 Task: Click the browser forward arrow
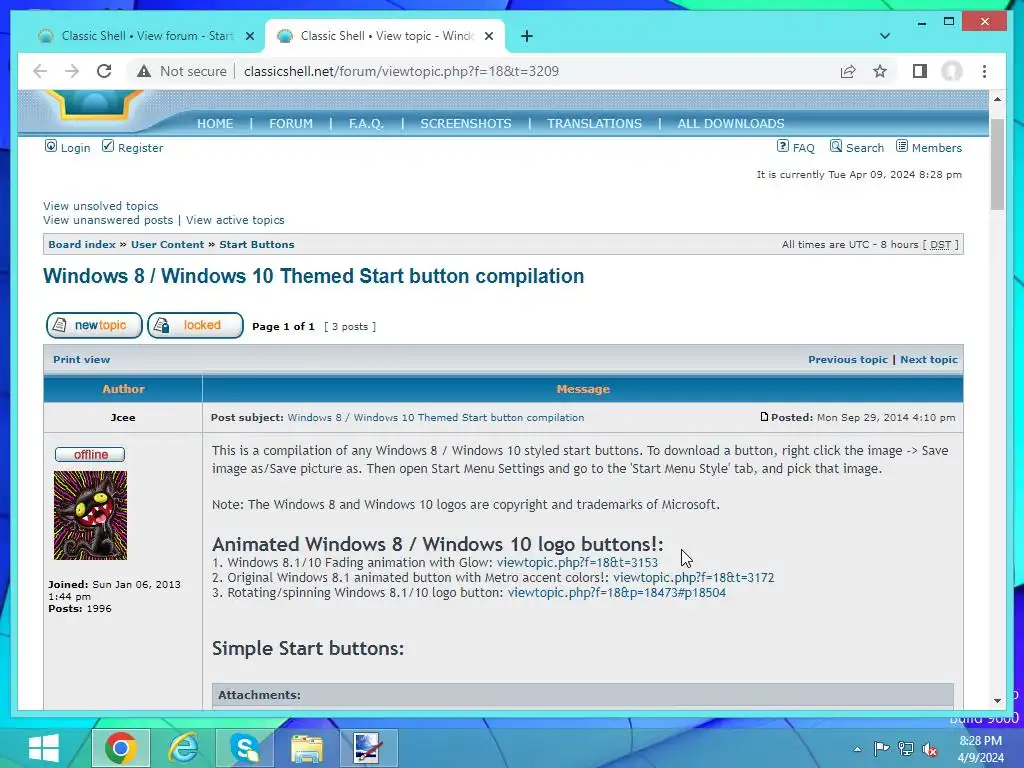click(72, 71)
